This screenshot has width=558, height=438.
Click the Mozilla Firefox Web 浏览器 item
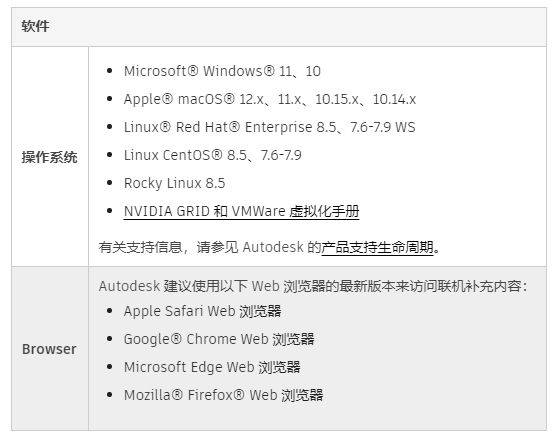coord(223,395)
